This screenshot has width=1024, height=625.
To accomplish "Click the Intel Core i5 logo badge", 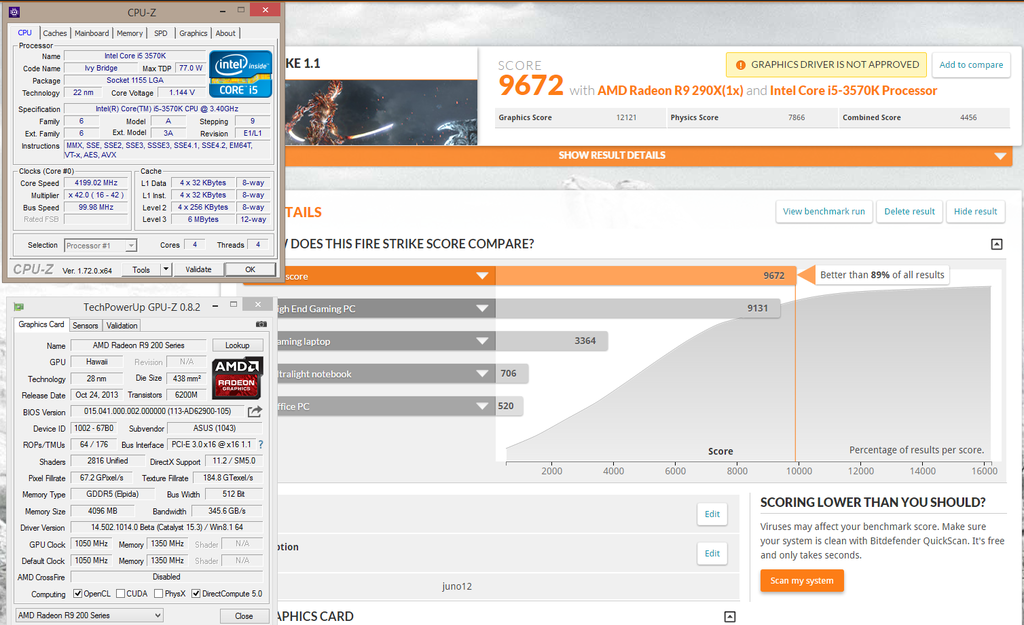I will point(240,74).
